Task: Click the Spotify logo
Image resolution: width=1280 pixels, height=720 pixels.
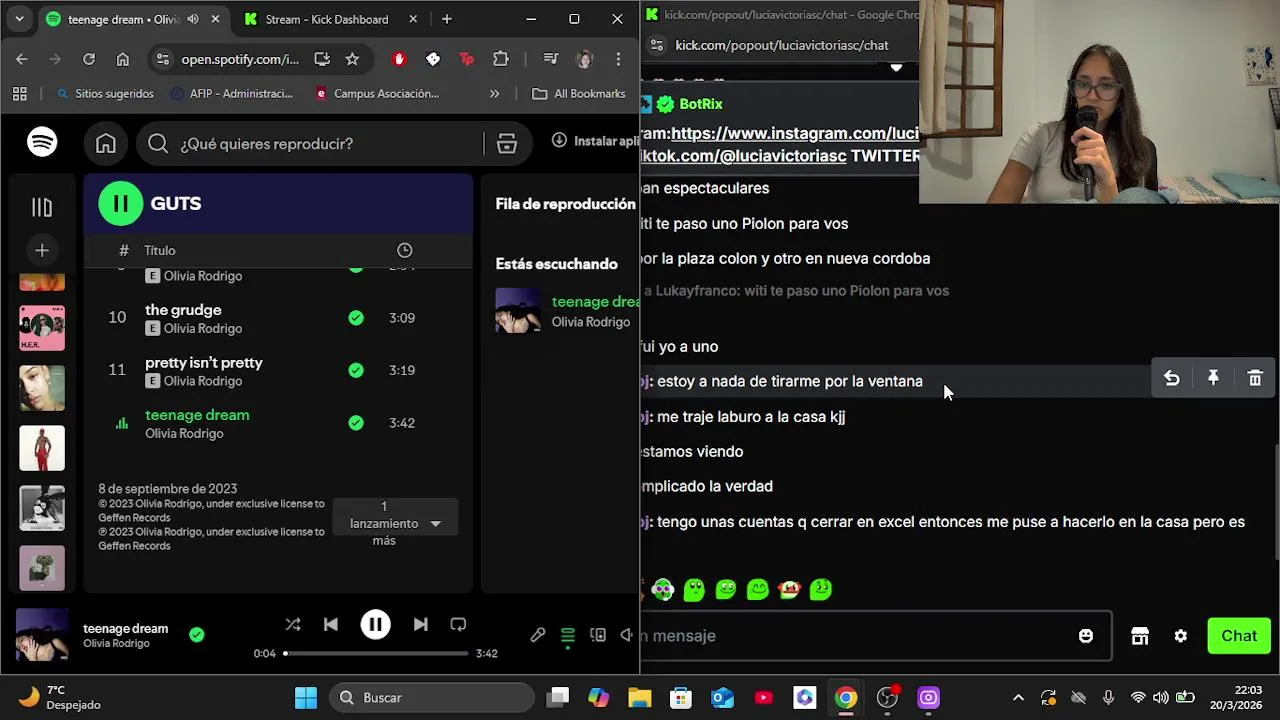Action: 42,142
